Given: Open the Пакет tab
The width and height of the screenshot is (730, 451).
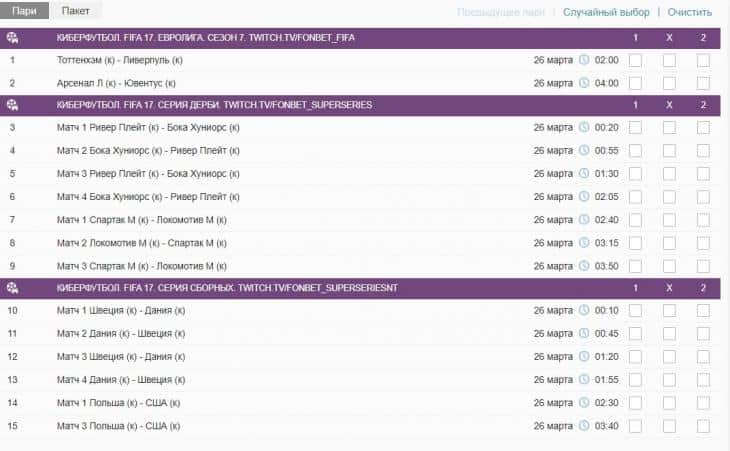Looking at the screenshot, I should 74,12.
